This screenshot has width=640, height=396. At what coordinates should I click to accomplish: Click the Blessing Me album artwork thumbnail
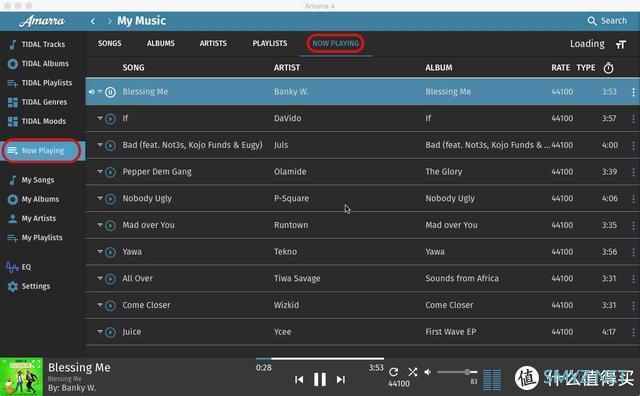pos(21,377)
